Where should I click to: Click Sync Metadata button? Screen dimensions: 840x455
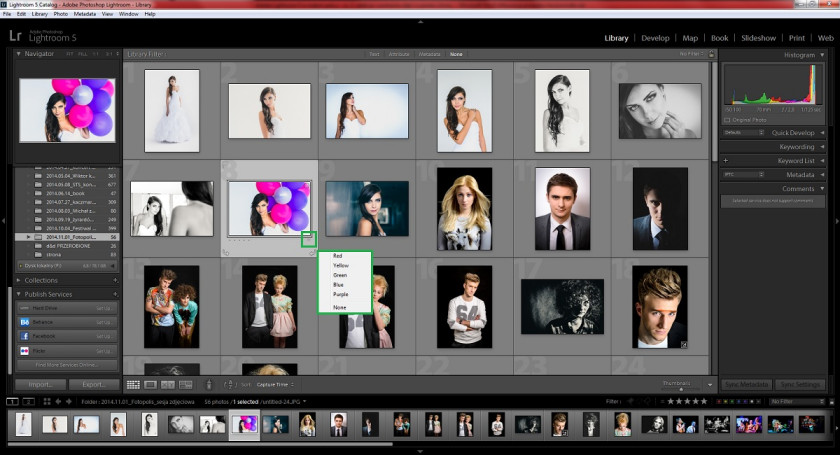pos(747,384)
